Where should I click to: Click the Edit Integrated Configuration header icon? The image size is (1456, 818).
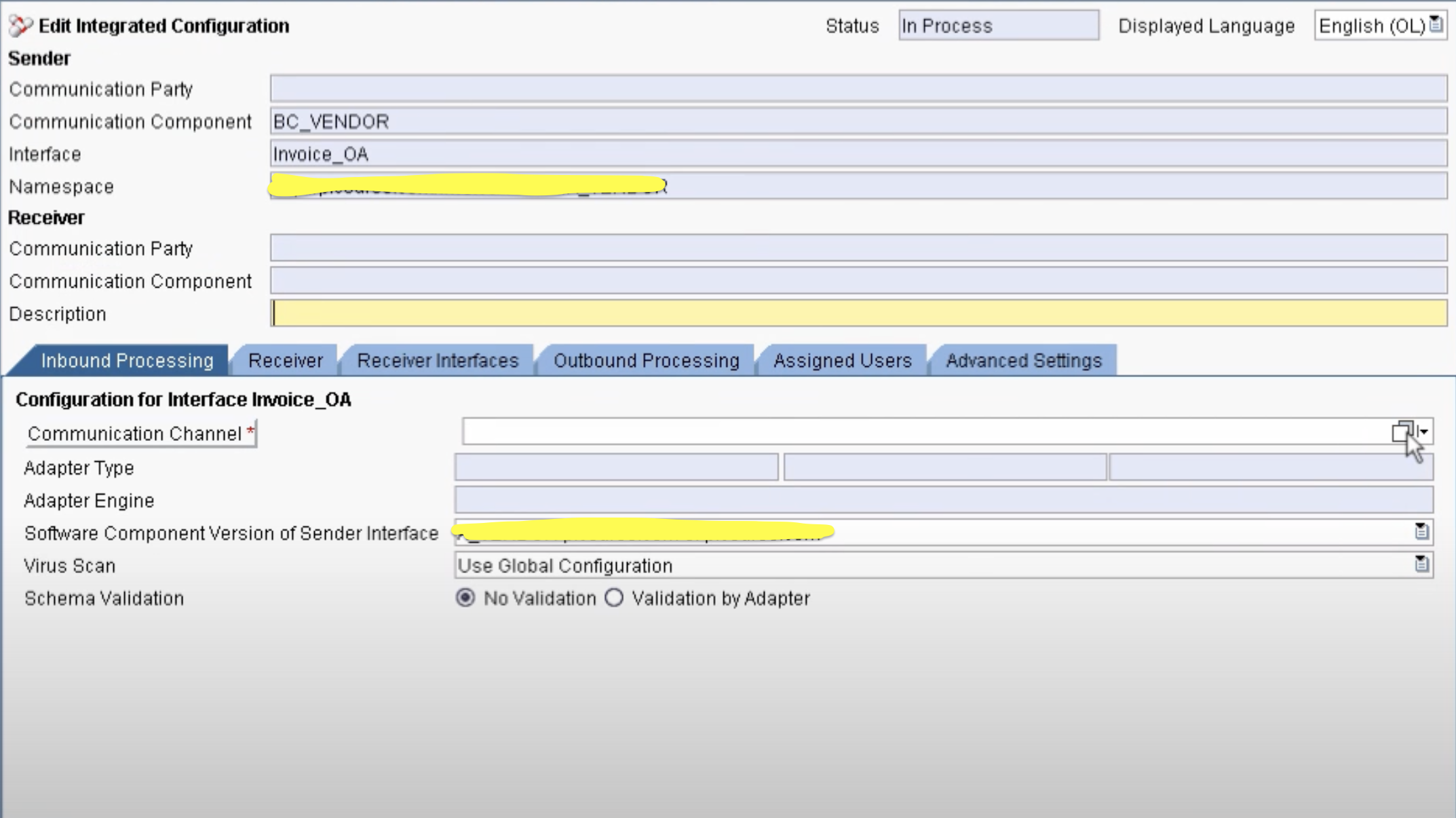(20, 26)
